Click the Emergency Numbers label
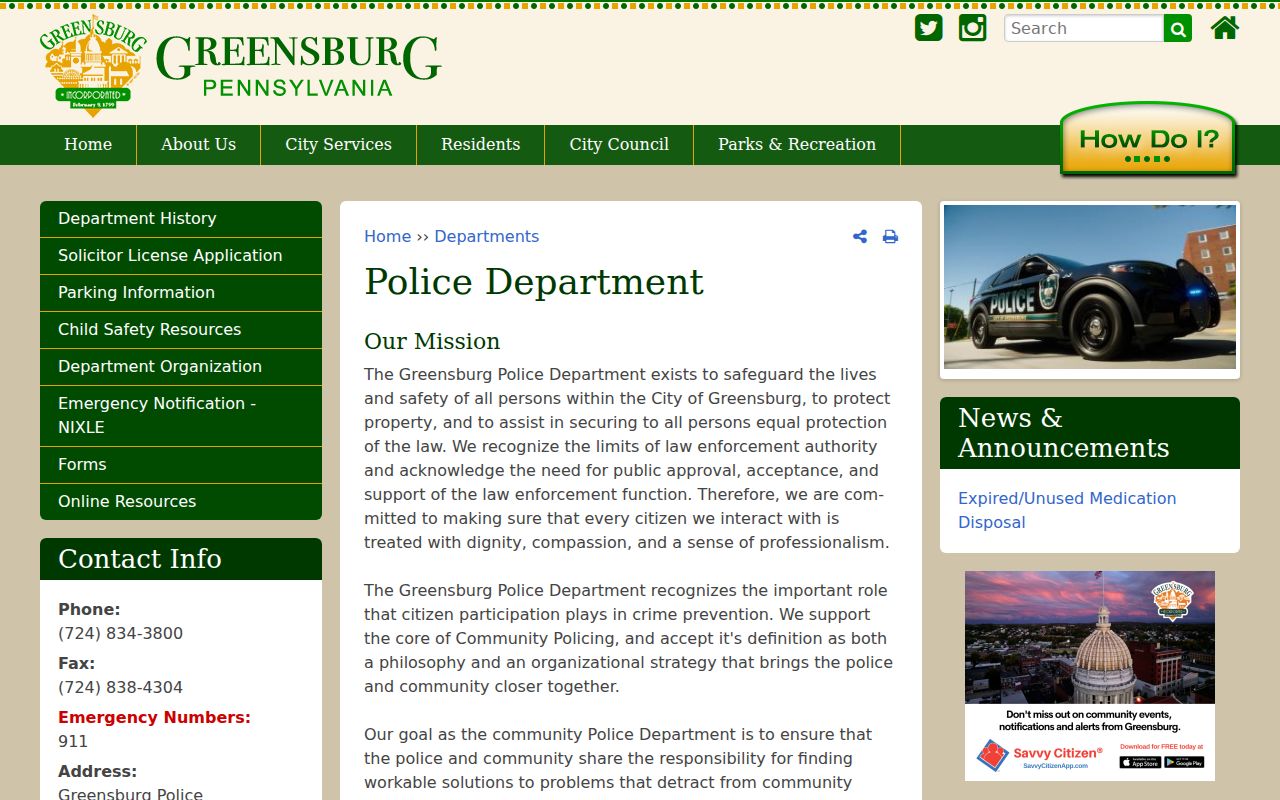1280x800 pixels. pos(154,718)
